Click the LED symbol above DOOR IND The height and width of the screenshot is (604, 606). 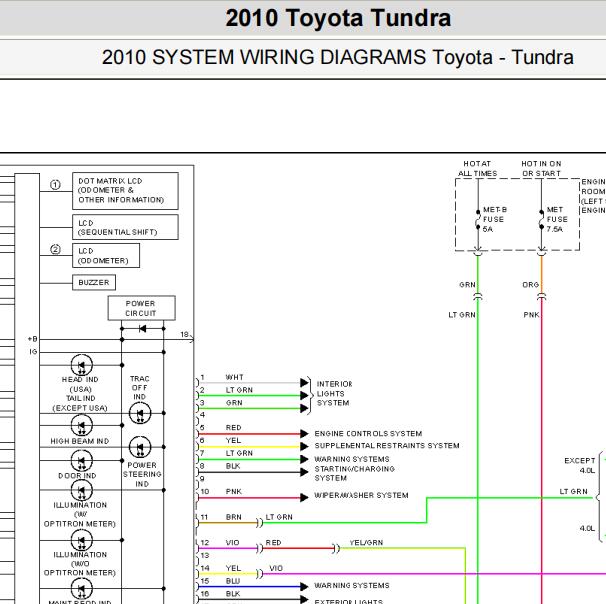(x=82, y=461)
